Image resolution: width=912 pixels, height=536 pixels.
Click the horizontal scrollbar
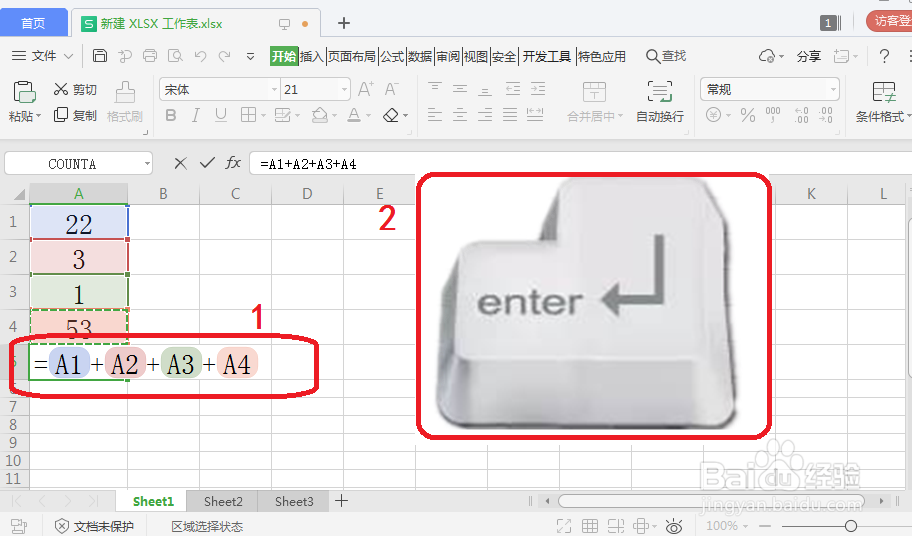[711, 501]
